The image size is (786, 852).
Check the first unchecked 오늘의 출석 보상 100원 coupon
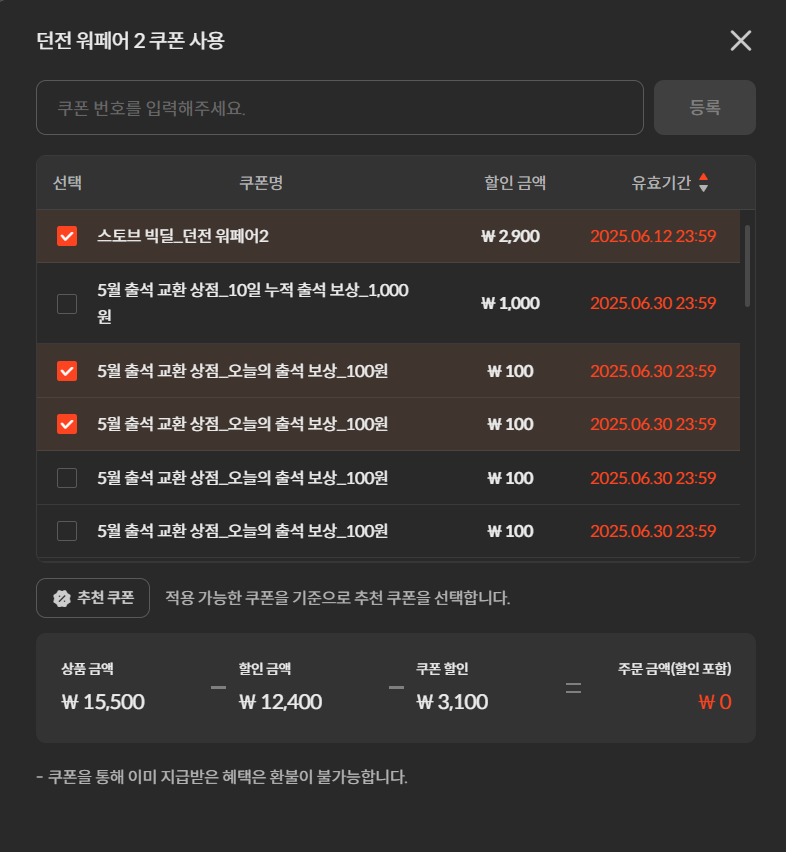(67, 478)
